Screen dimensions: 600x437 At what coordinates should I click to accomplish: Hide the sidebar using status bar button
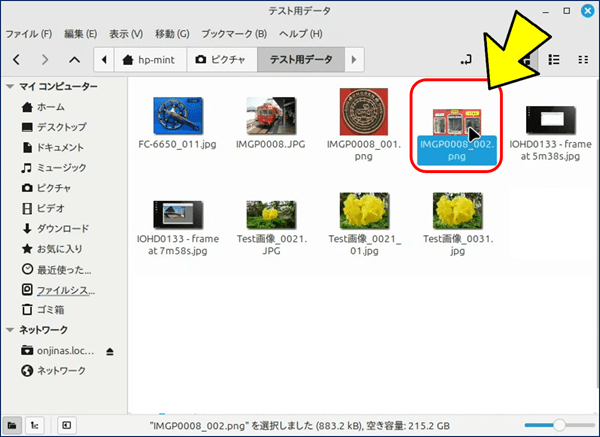click(x=66, y=425)
